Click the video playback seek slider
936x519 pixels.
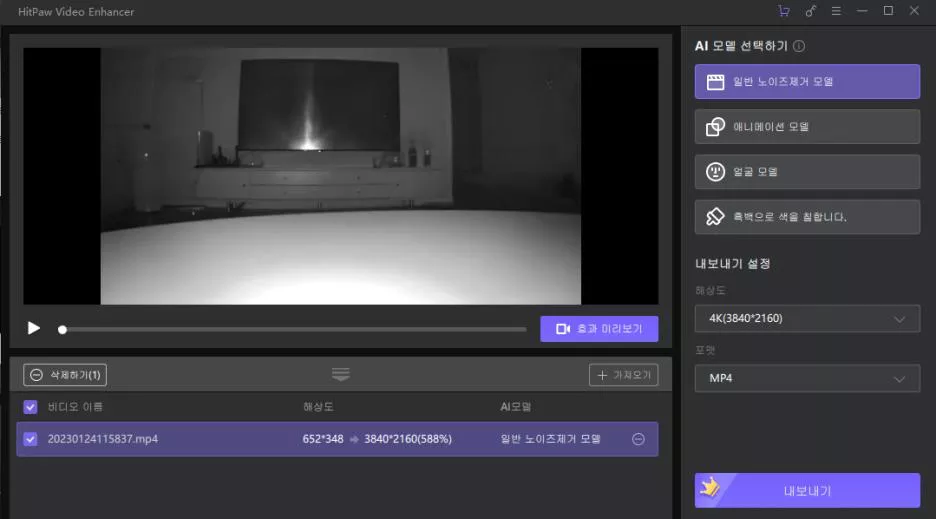pos(292,329)
